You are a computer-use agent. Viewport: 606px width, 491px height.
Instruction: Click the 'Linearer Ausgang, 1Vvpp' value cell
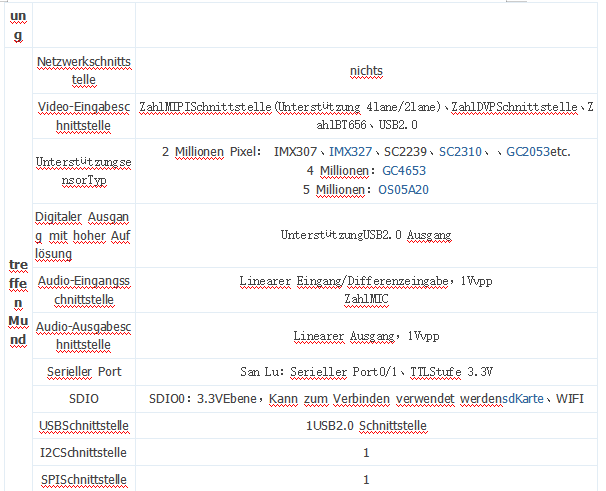click(366, 336)
